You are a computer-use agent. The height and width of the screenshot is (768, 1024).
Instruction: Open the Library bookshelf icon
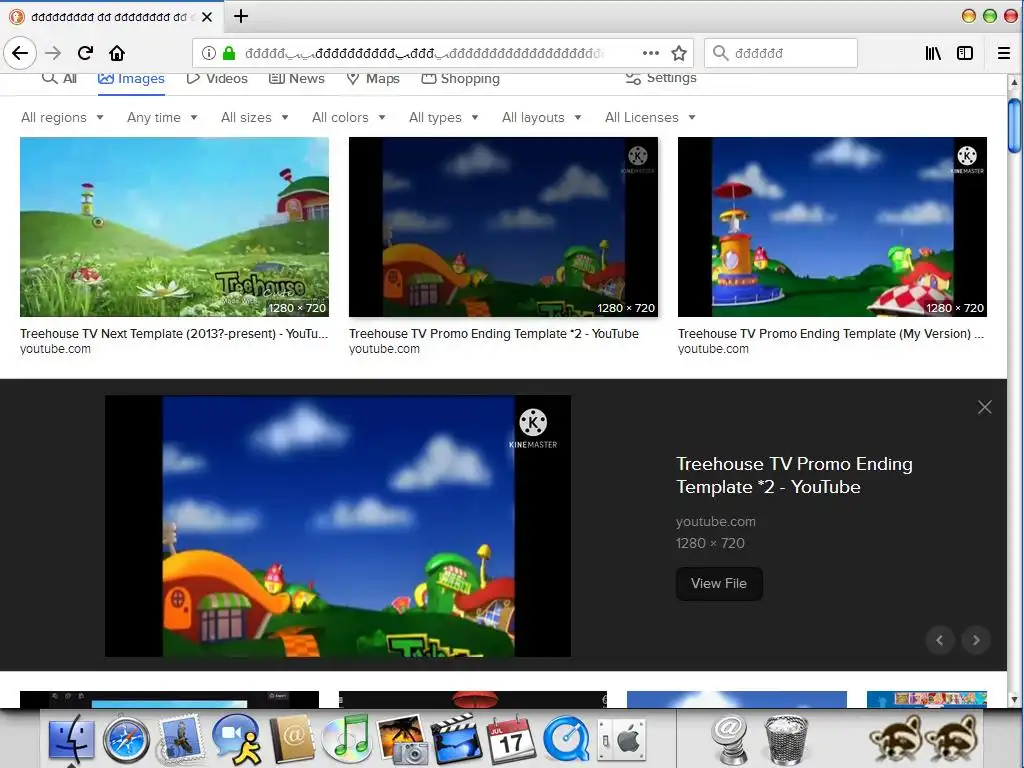click(x=933, y=53)
